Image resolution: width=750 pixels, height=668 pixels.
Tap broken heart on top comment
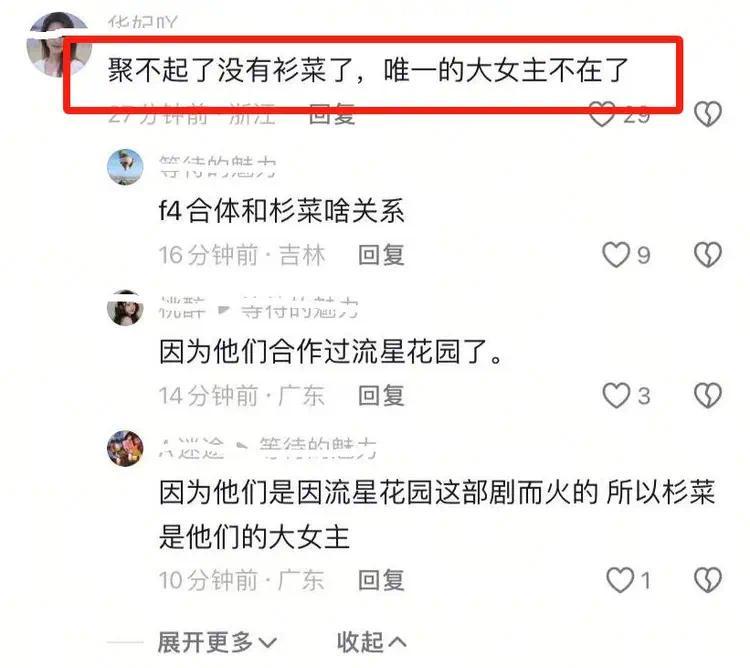(707, 114)
